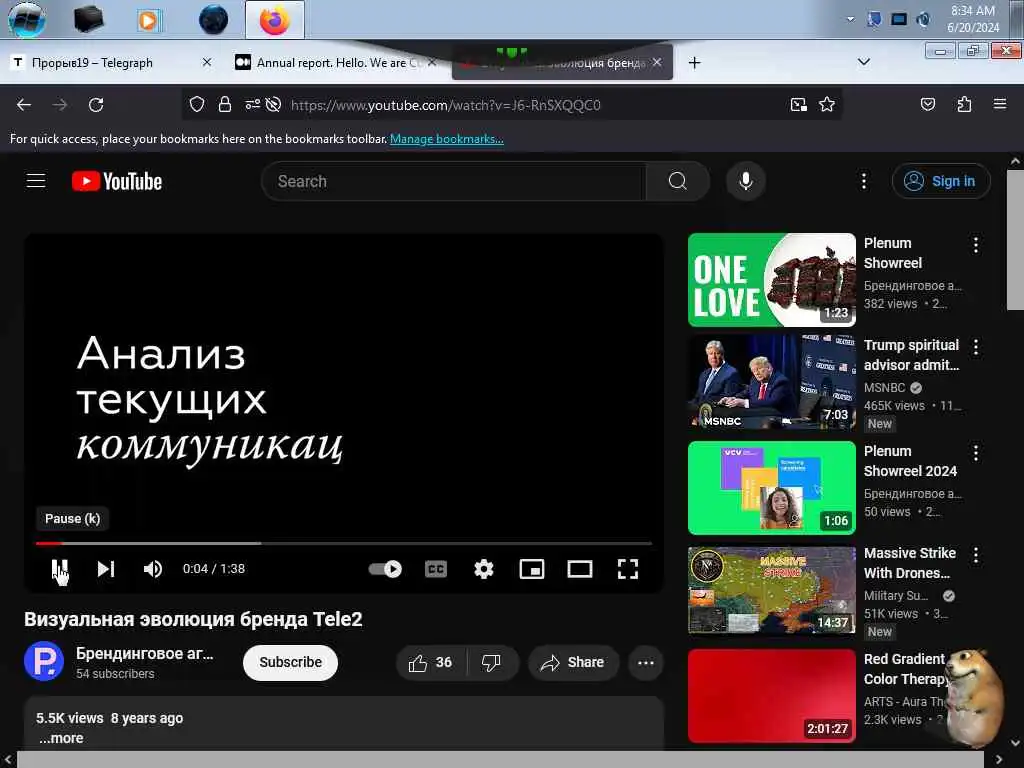Expand the description with ...more
This screenshot has width=1024, height=768.
point(61,738)
